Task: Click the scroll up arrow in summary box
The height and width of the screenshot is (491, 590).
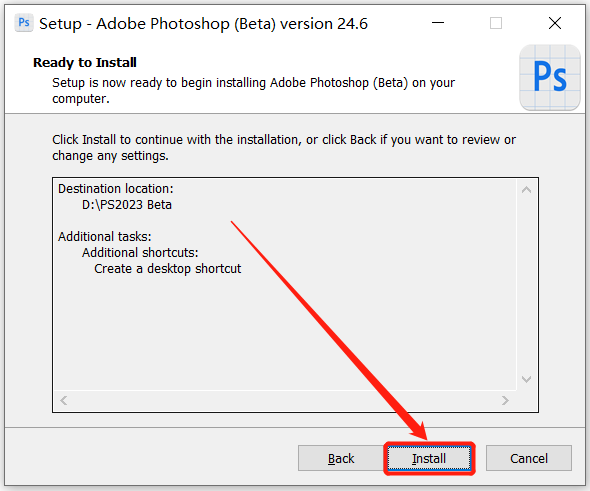Action: pos(526,190)
